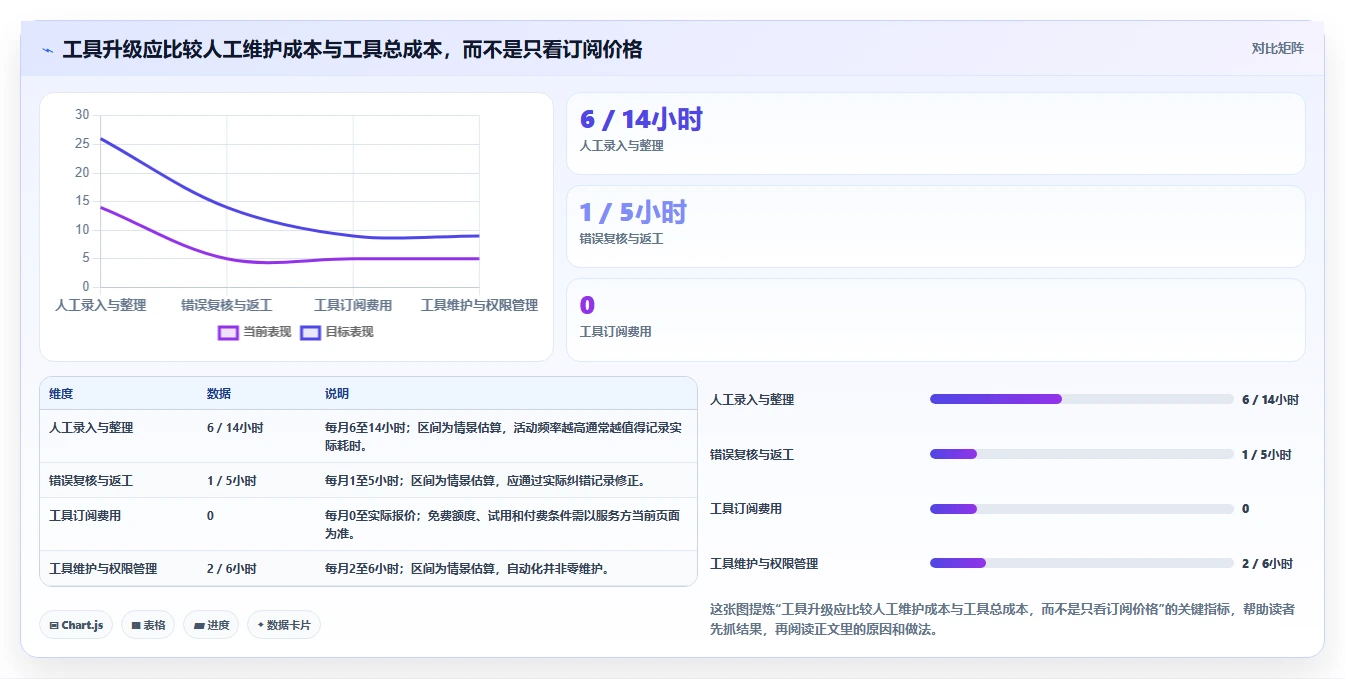Click the 工具订阅费用 cell in the table

(85, 516)
